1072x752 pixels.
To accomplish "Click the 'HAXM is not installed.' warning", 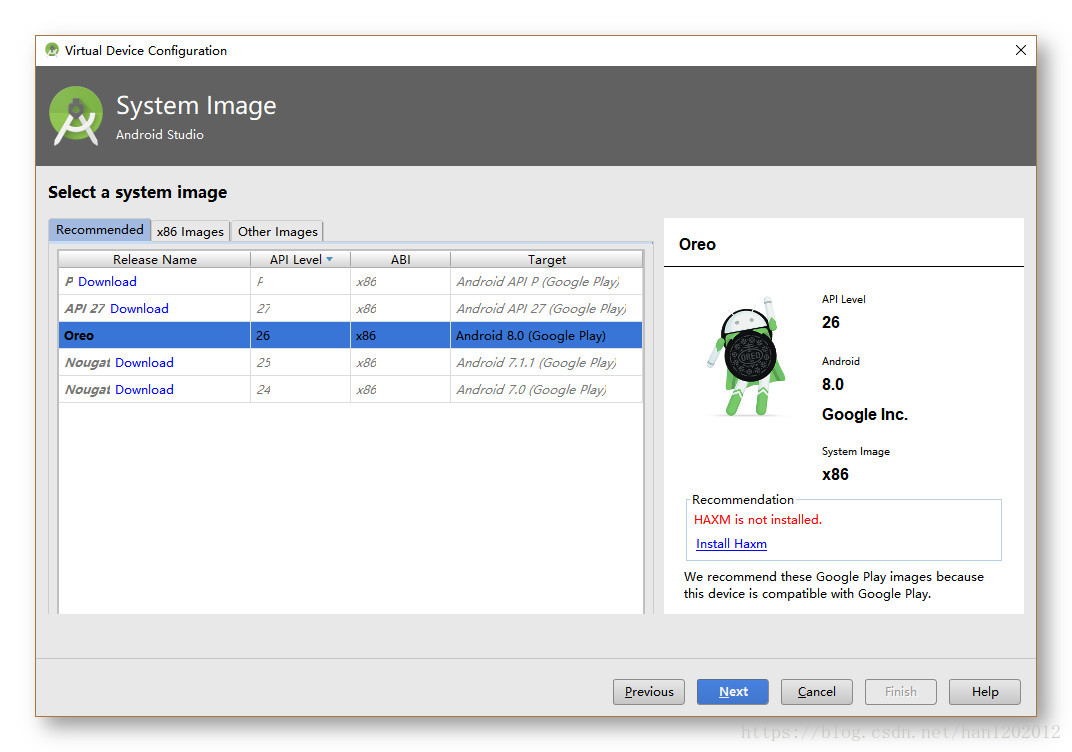I will 758,520.
